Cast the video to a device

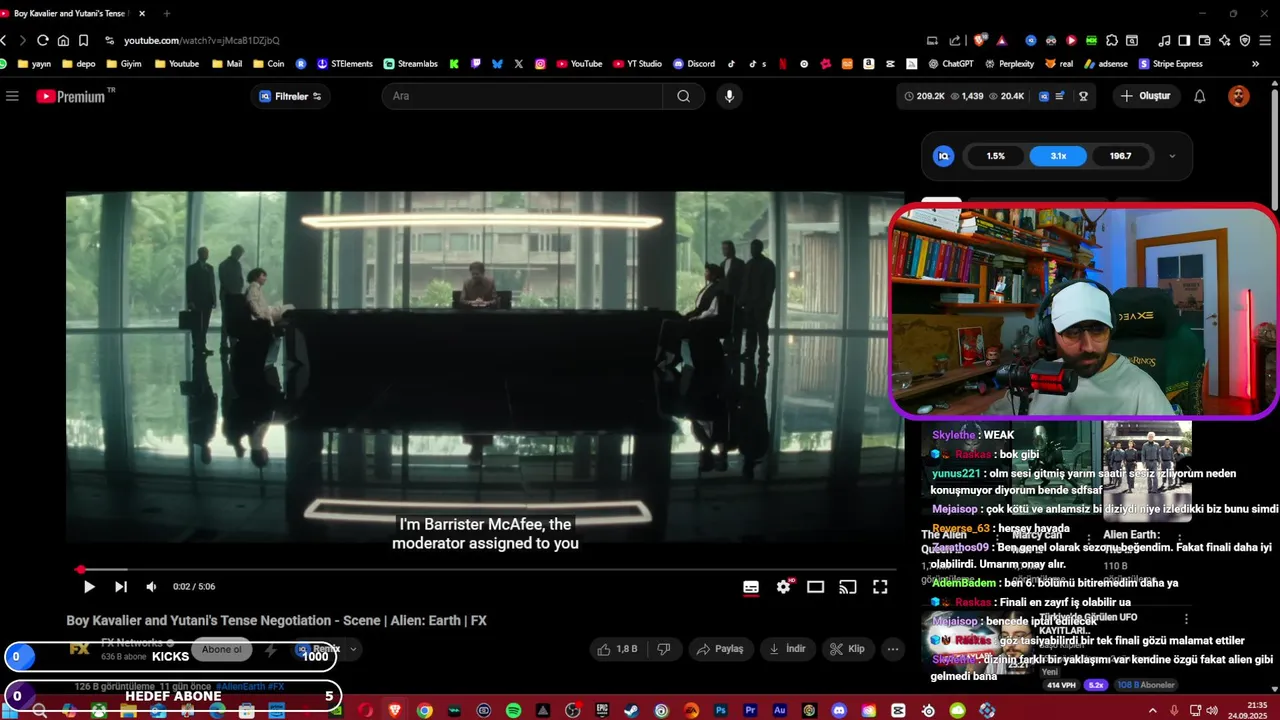[x=848, y=587]
